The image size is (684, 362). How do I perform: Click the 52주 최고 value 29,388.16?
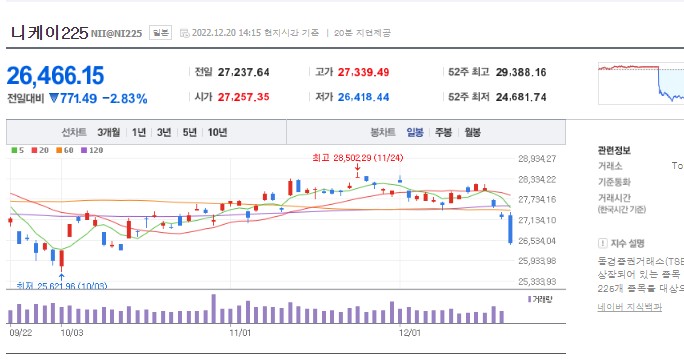521,72
